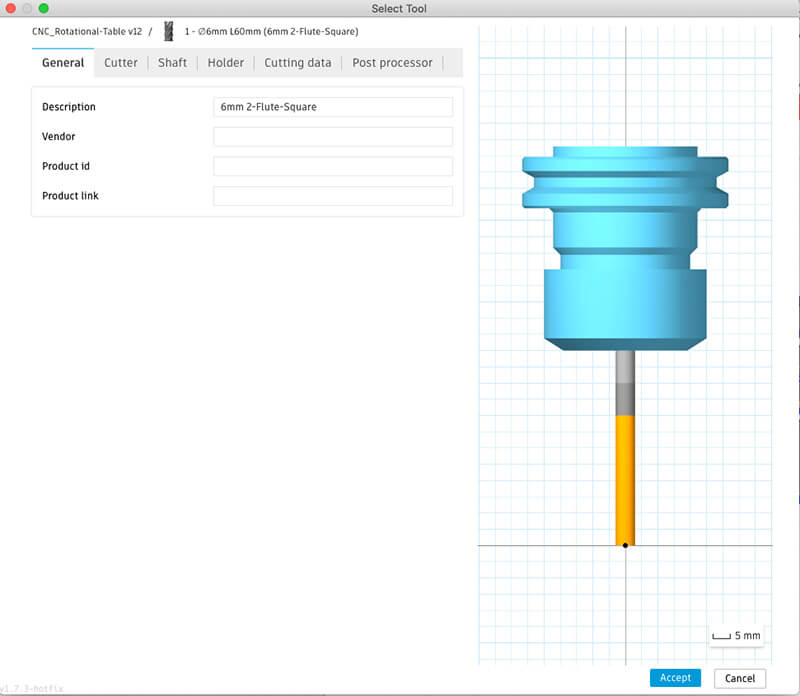Click CNC_Rotational-Table v12 breadcrumb
The height and width of the screenshot is (696, 800).
coord(87,32)
